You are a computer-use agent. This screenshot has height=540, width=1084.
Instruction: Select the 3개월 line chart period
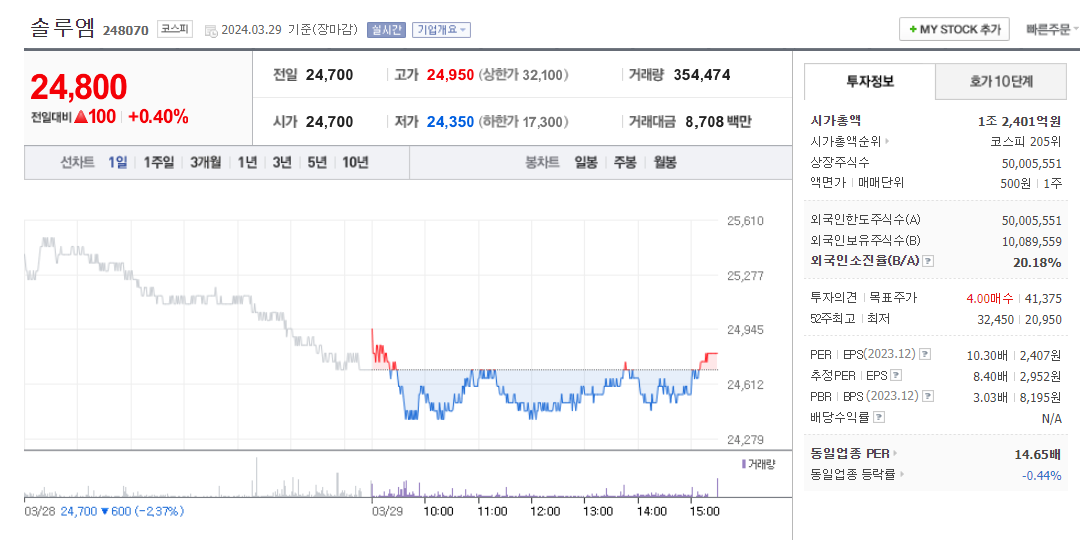tap(206, 163)
